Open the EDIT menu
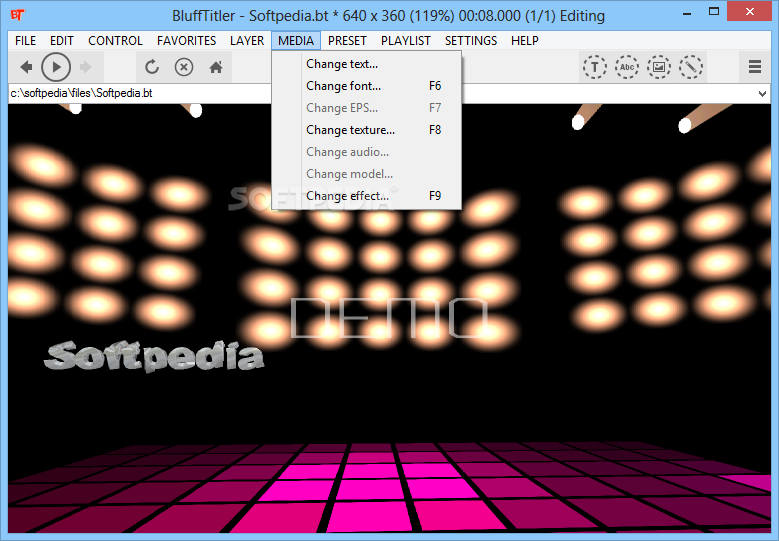The height and width of the screenshot is (541, 779). pyautogui.click(x=62, y=41)
